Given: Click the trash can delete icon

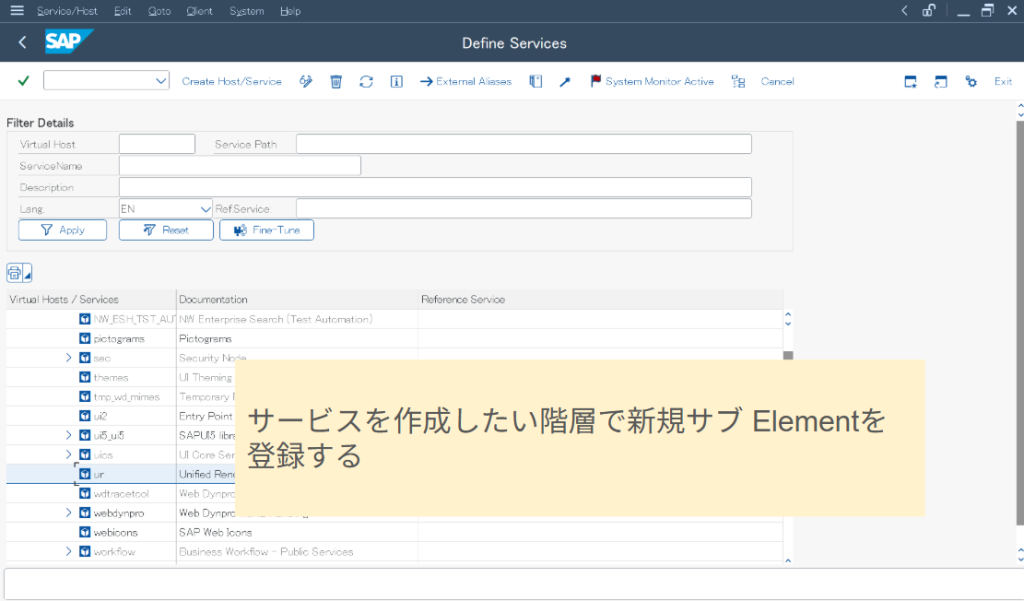Looking at the screenshot, I should pos(336,82).
